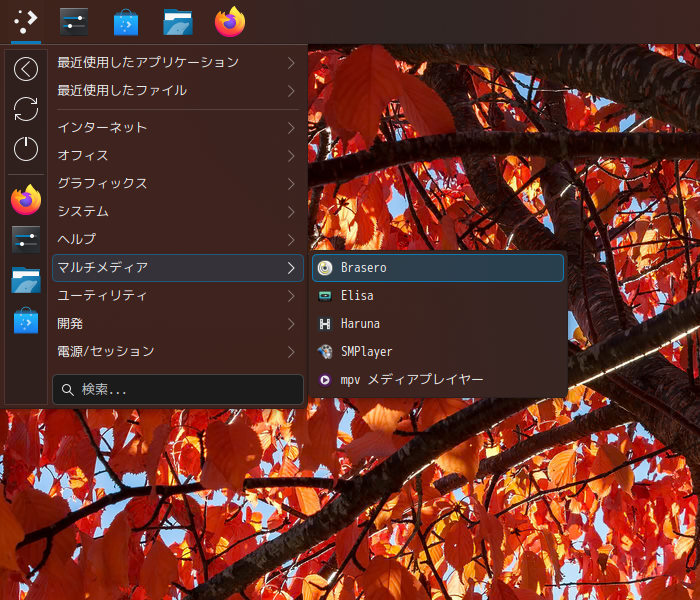Launch Haruna from the submenu

438,324
